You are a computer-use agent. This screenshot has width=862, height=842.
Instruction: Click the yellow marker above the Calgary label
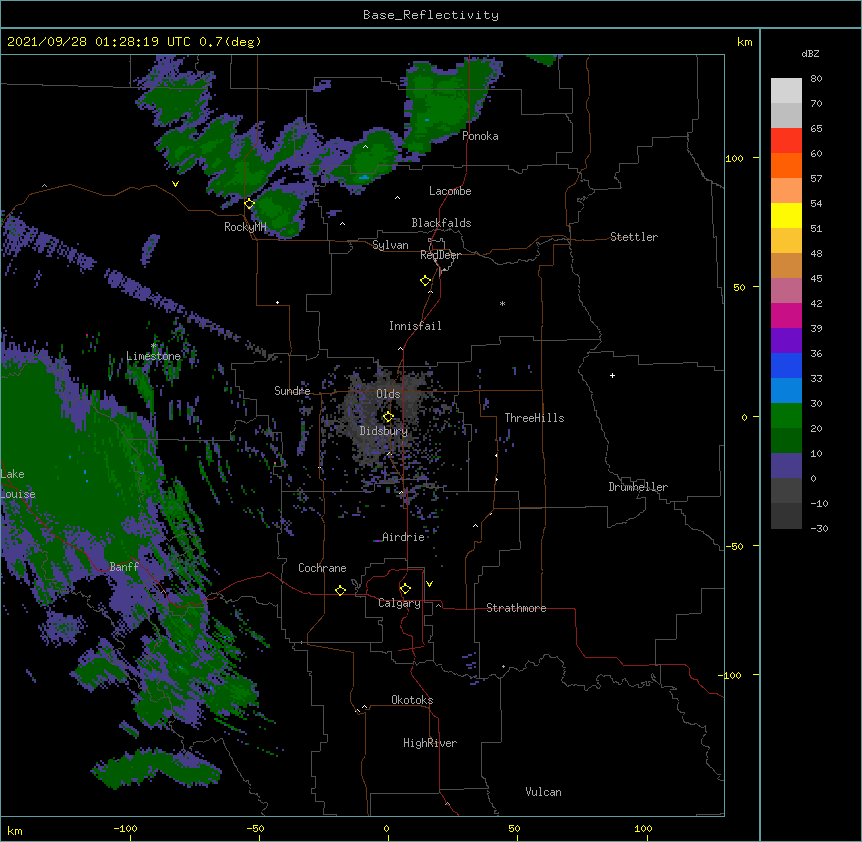[x=405, y=589]
